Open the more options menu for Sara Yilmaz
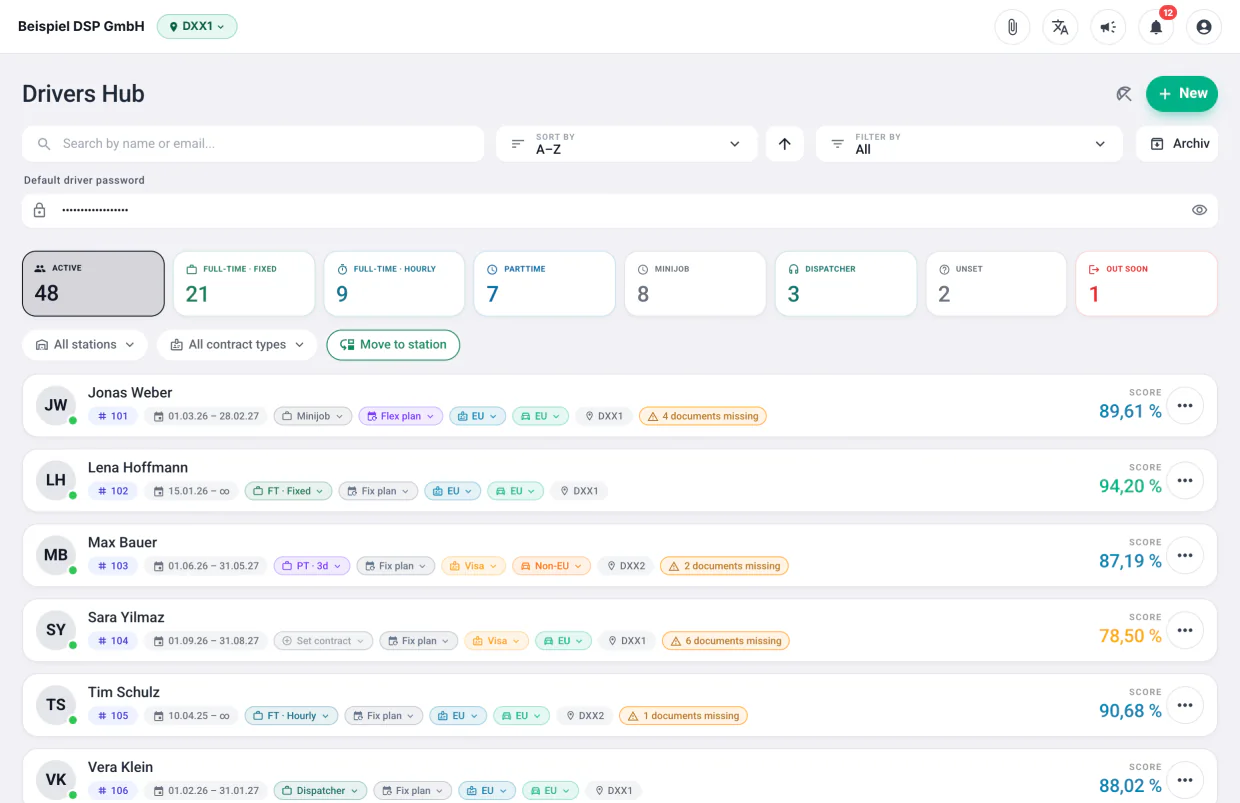Viewport: 1240px width, 803px height. click(1185, 631)
